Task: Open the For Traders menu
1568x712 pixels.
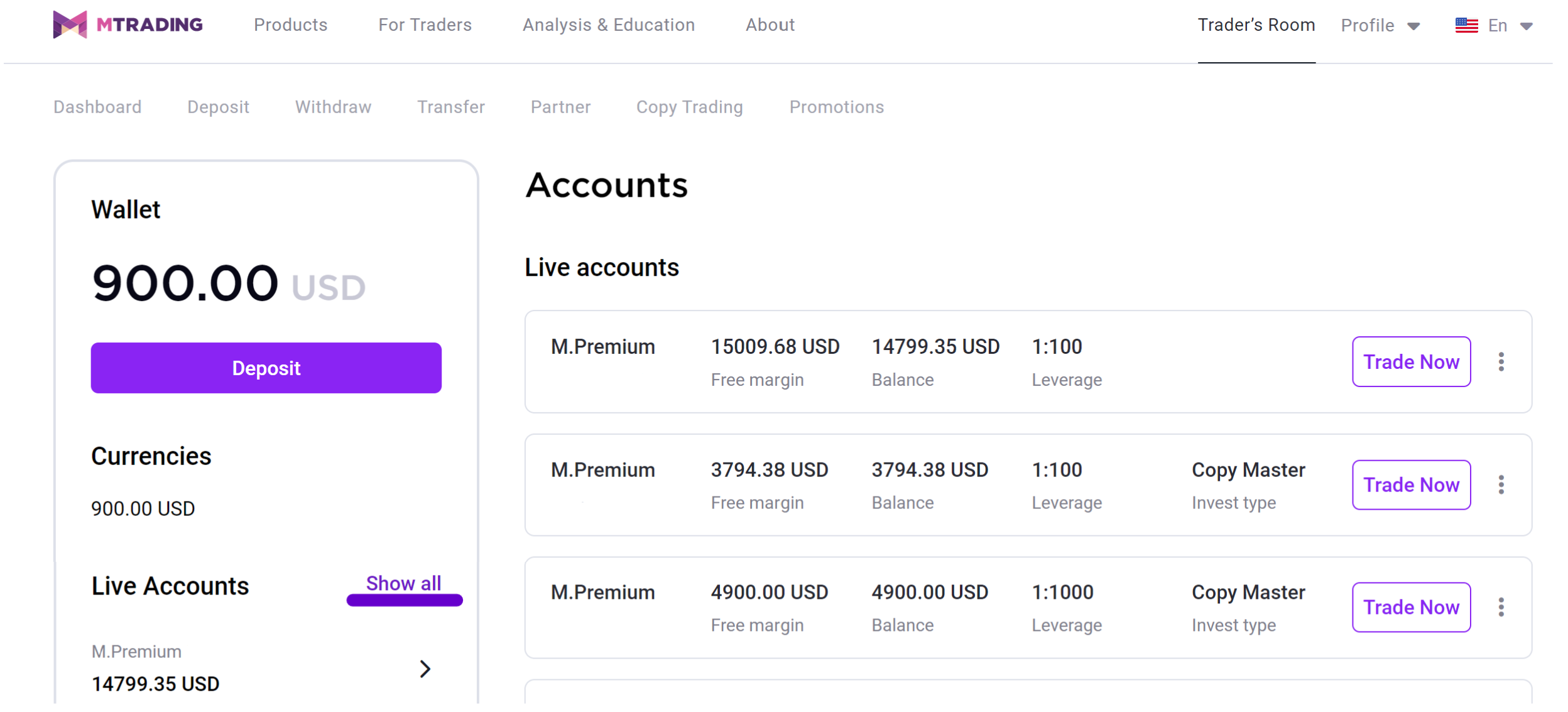Action: click(x=425, y=25)
